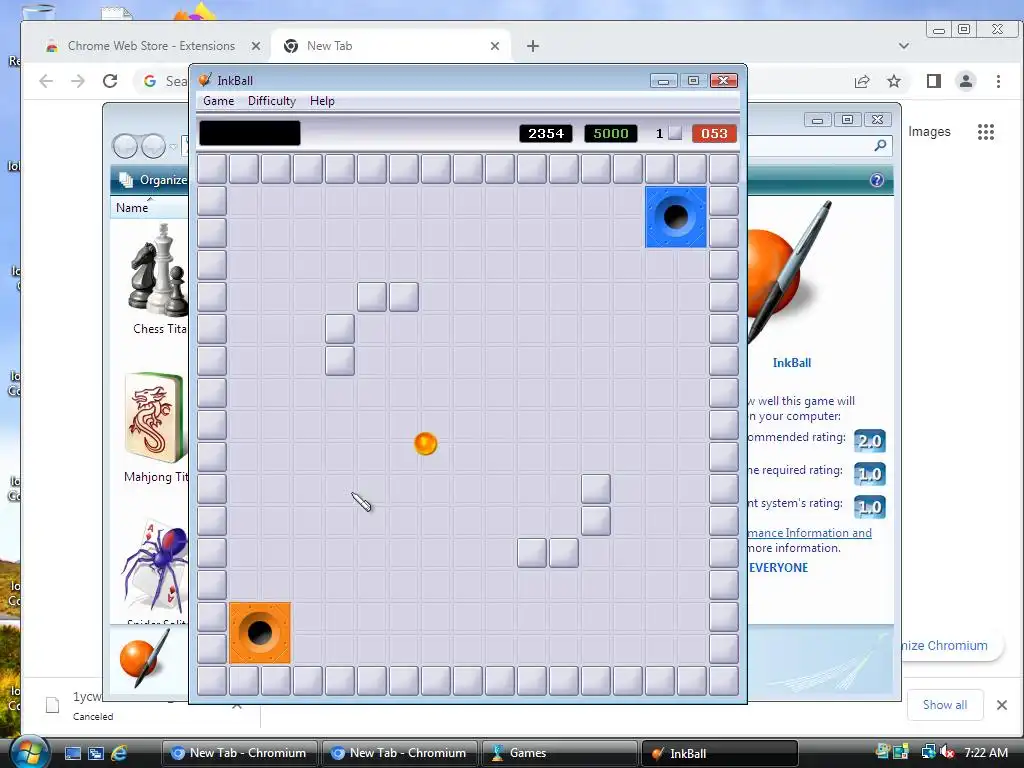This screenshot has height=768, width=1024.
Task: Click the black ink preview box
Action: [x=249, y=133]
